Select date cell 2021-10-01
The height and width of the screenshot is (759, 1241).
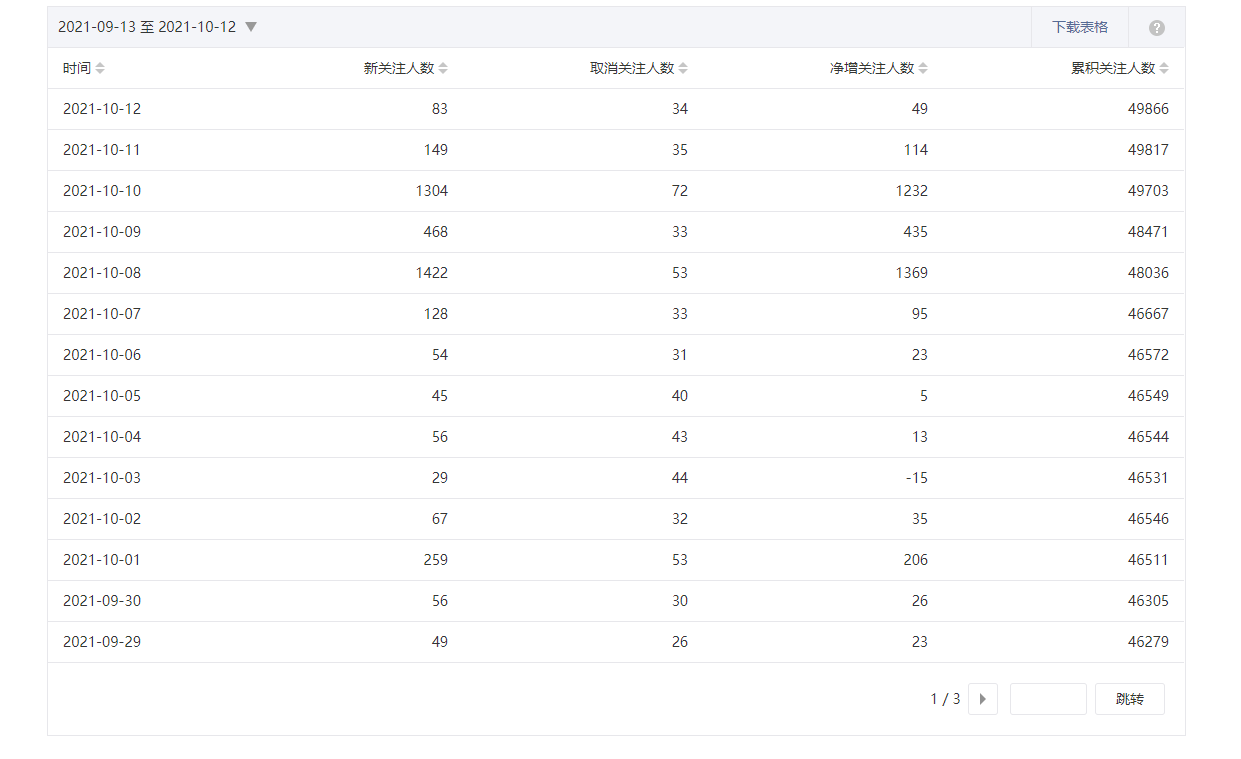pos(102,560)
